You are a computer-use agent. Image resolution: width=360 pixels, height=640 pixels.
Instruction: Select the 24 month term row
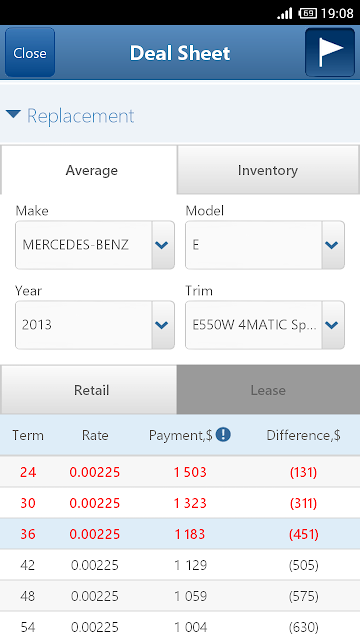tap(180, 472)
